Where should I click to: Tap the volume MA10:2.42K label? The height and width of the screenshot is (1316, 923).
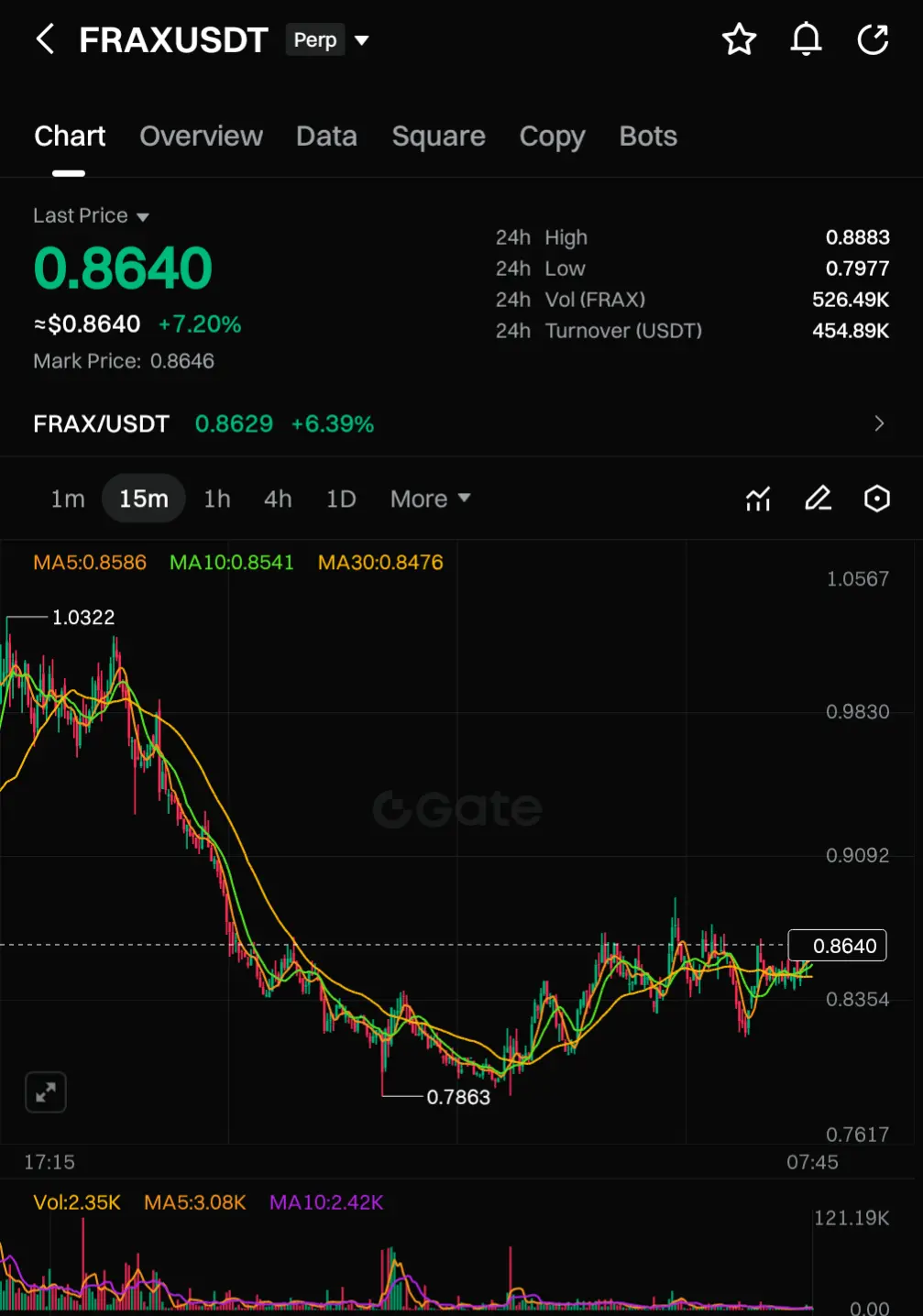(x=326, y=1202)
